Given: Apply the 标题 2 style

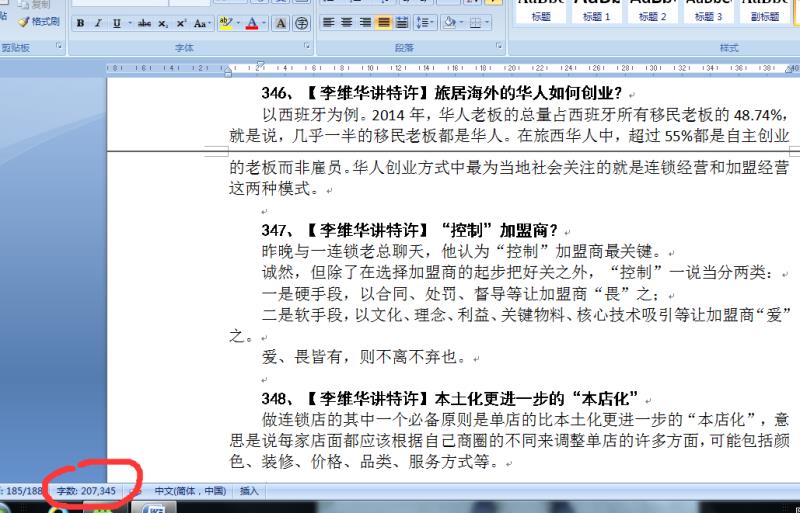Looking at the screenshot, I should tap(653, 11).
